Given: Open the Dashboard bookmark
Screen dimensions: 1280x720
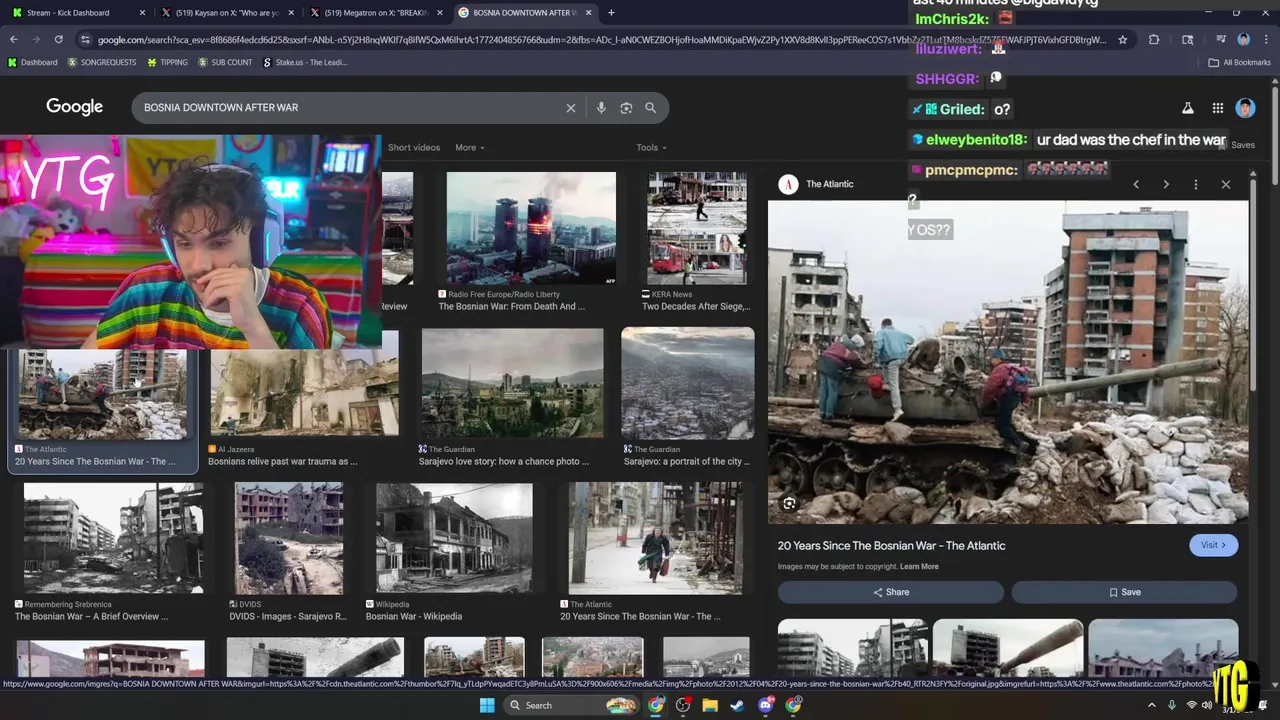Looking at the screenshot, I should coord(32,62).
